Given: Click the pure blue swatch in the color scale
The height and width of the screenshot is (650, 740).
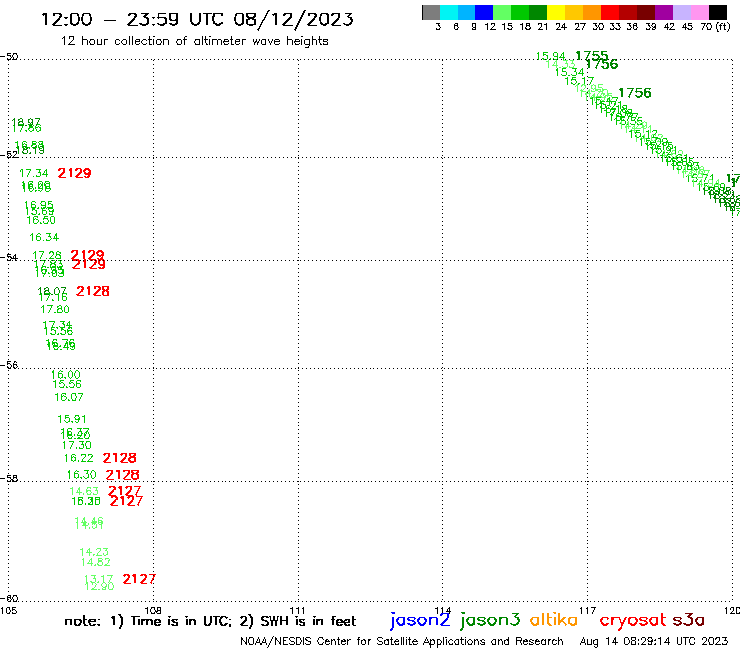Looking at the screenshot, I should (485, 12).
